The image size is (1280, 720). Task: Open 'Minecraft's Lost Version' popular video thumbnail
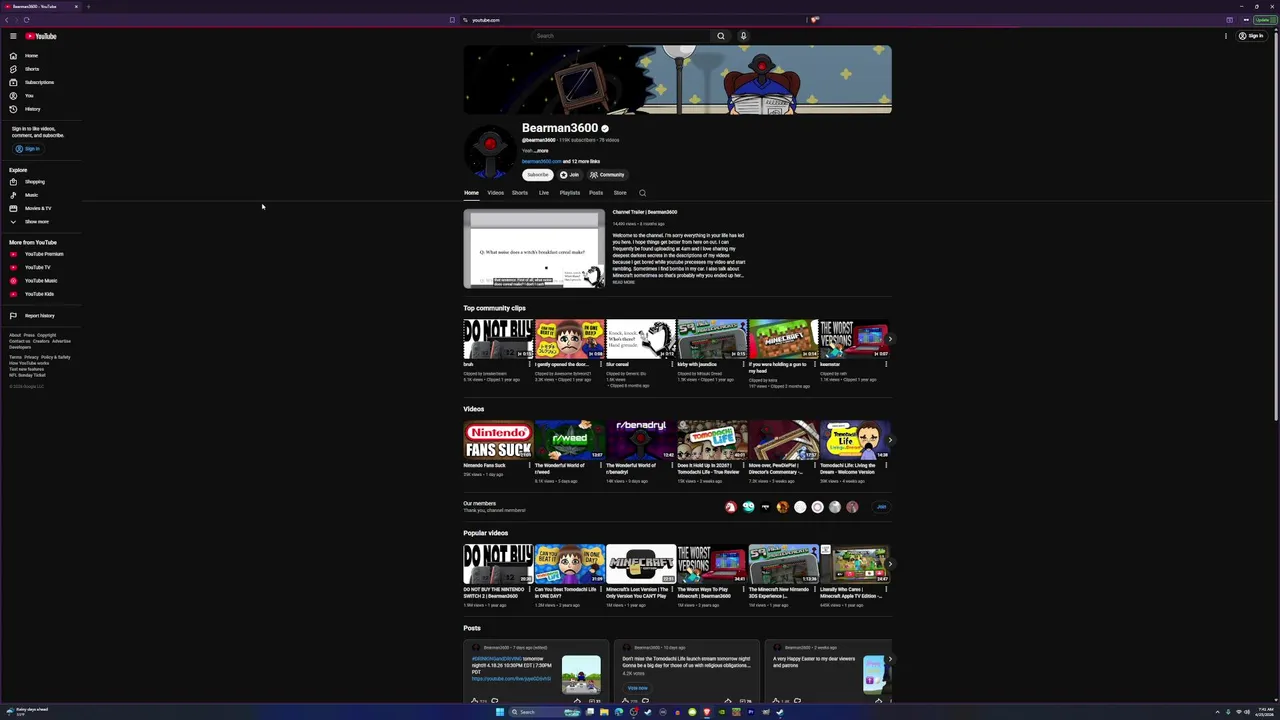tap(641, 564)
